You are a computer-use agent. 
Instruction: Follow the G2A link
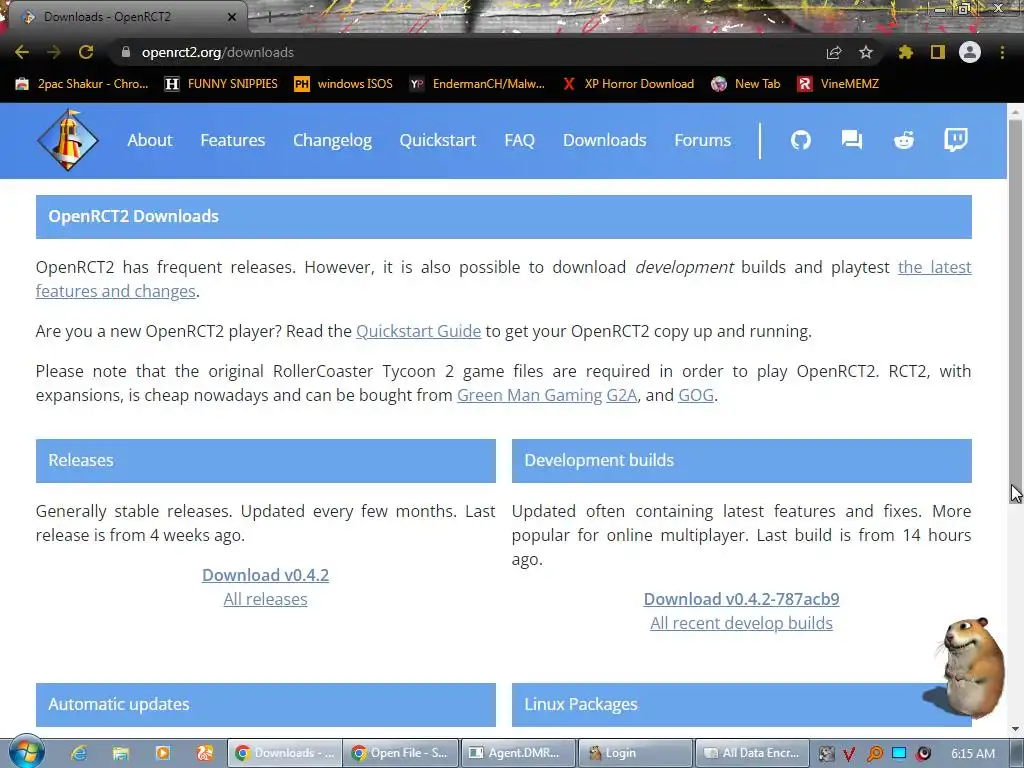(622, 395)
